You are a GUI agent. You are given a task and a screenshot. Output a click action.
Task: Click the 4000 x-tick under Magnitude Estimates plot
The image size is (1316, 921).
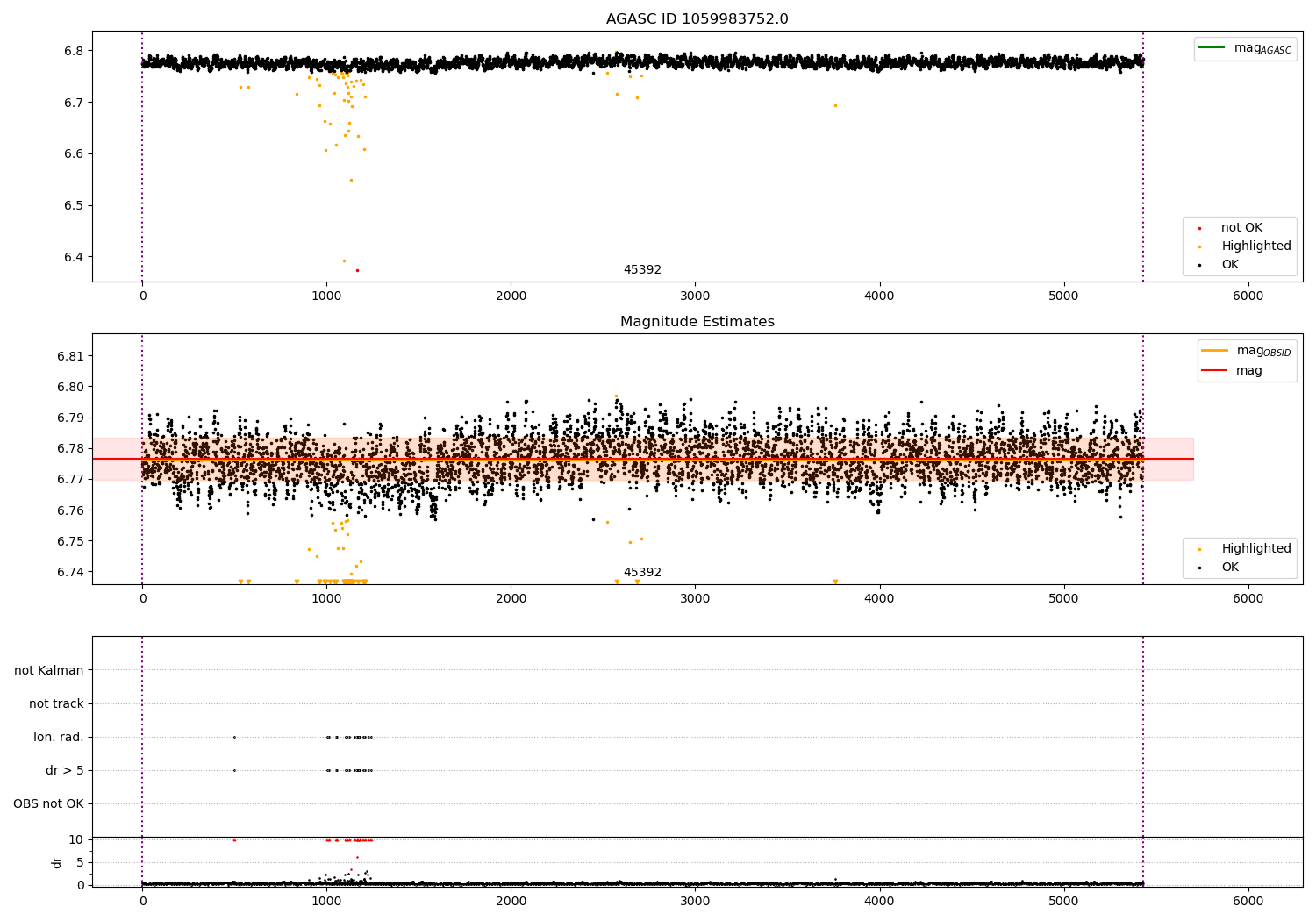point(879,599)
